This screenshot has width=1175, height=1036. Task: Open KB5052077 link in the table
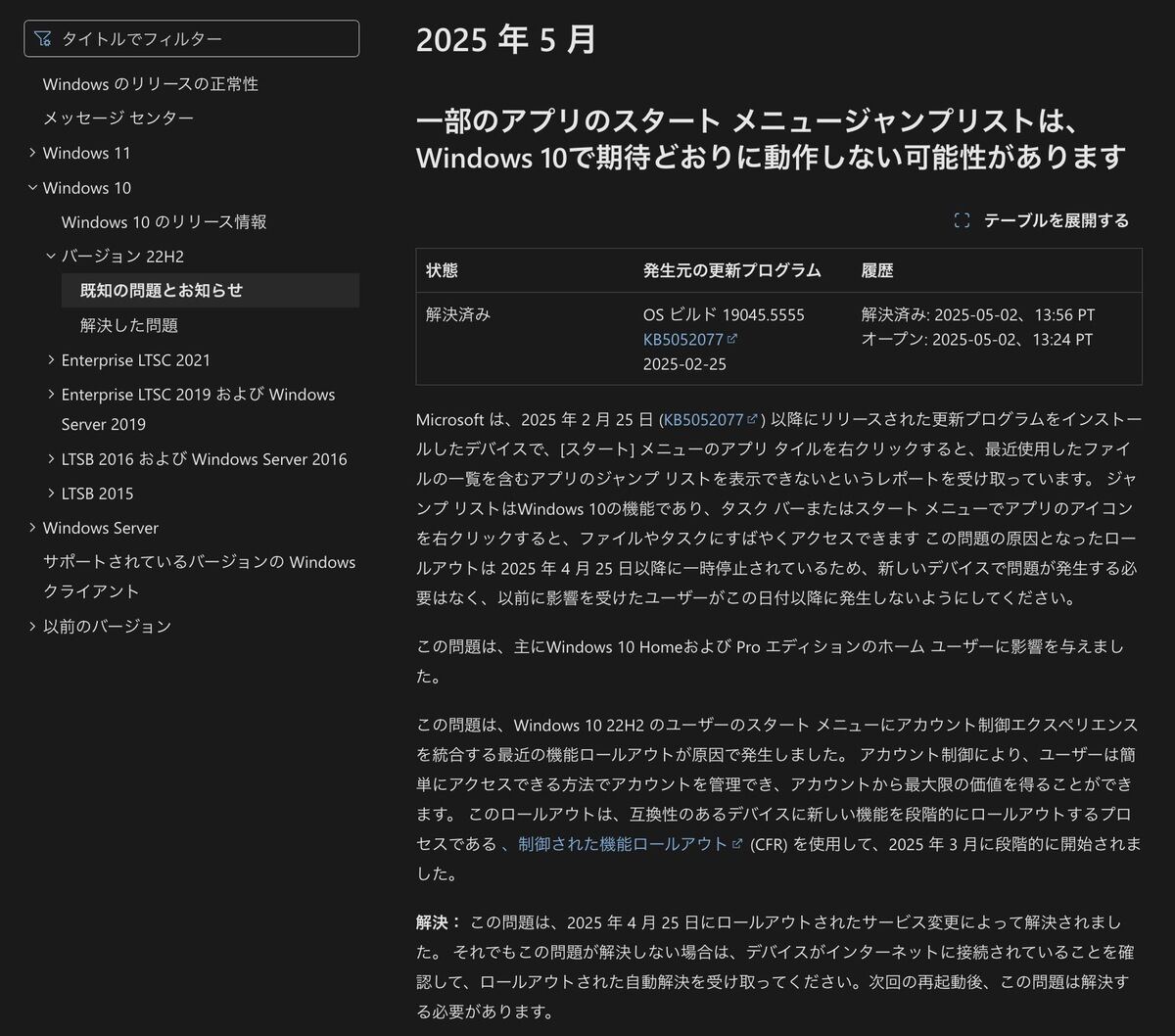tap(683, 340)
